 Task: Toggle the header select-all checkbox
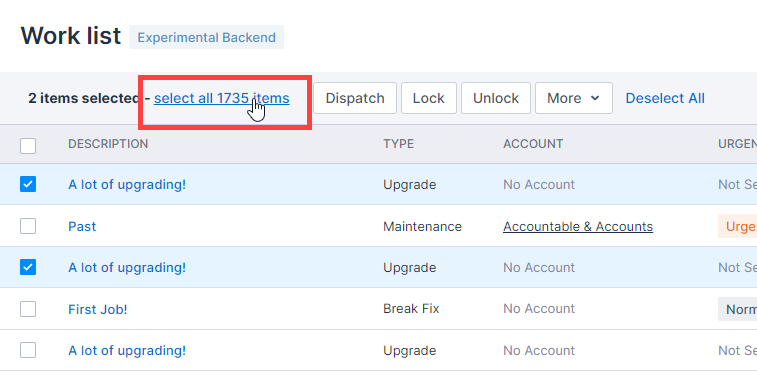(28, 146)
